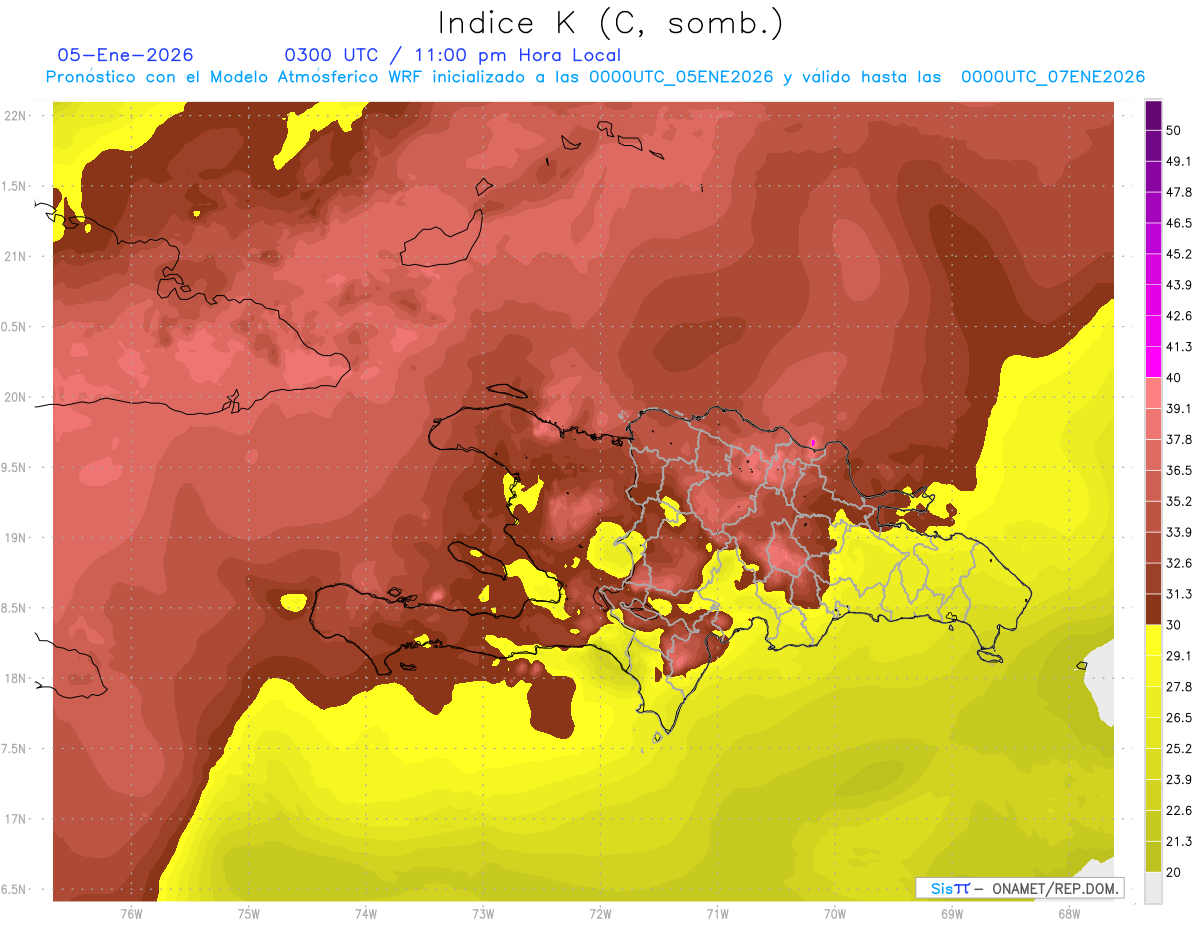Click the colorbar label "20"
The image size is (1200, 927).
pos(1174,873)
